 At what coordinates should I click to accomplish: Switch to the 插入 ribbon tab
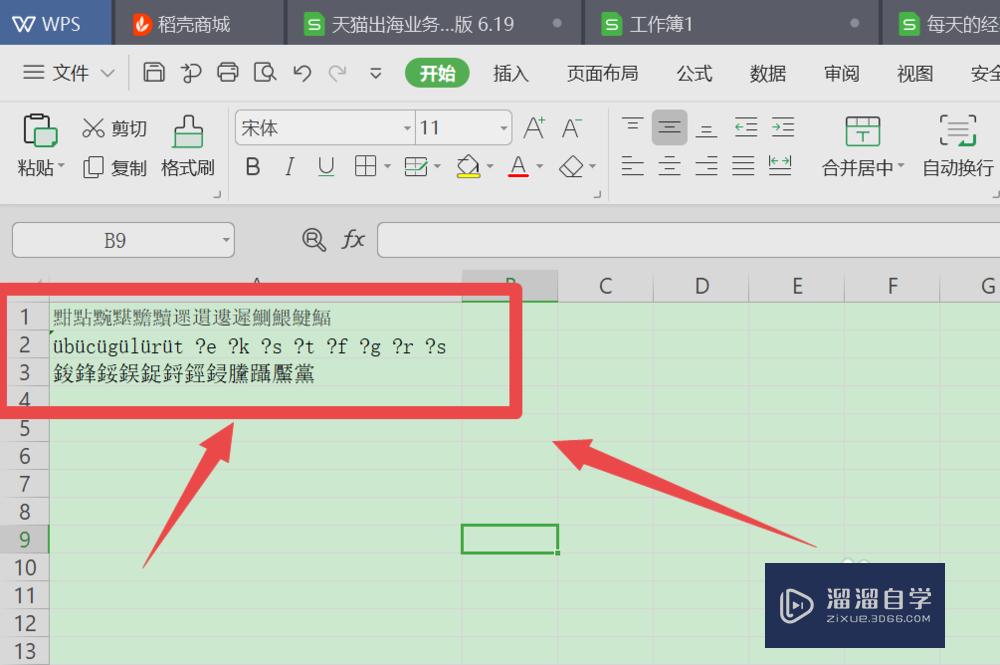pos(510,73)
